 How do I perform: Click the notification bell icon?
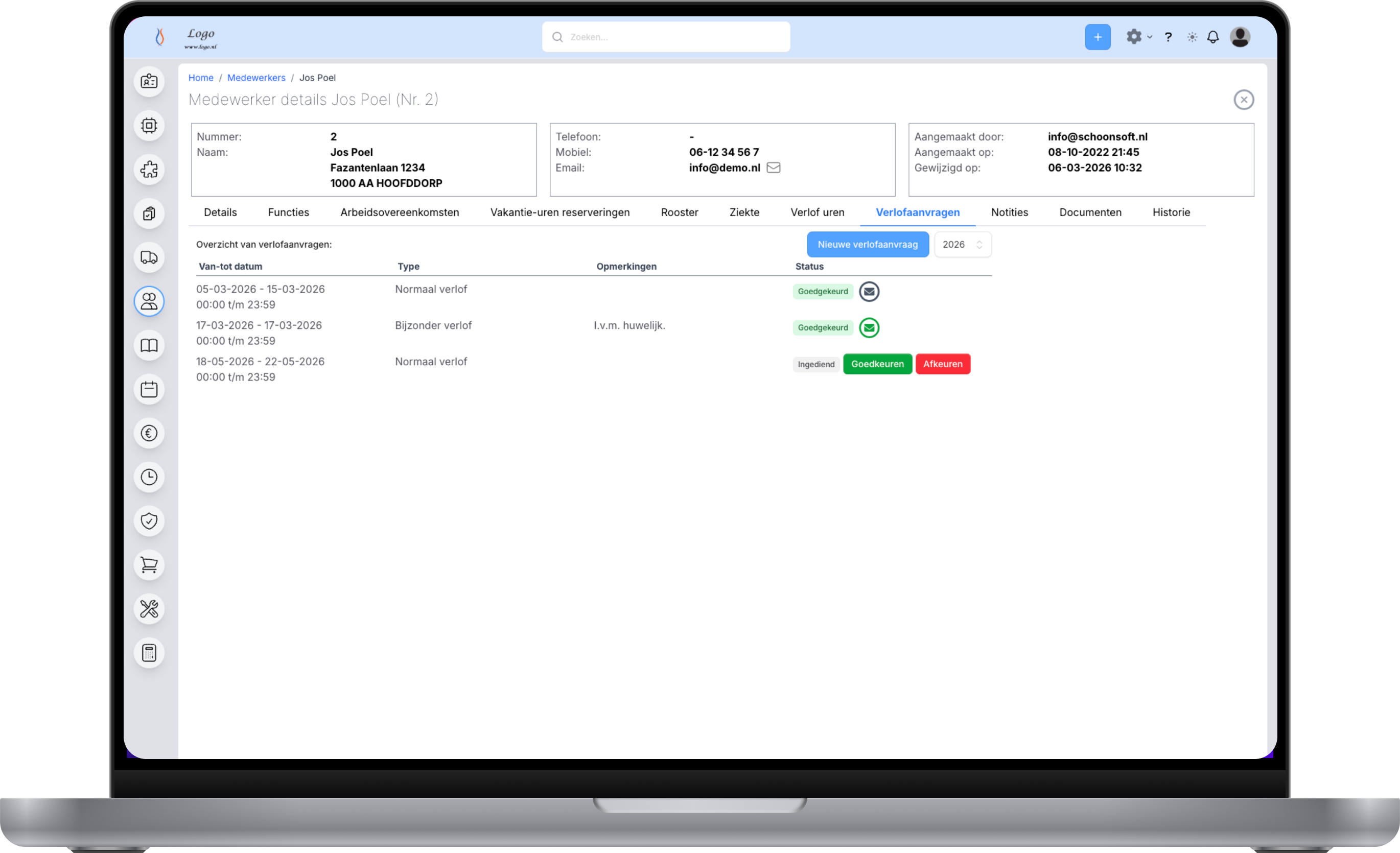point(1212,37)
